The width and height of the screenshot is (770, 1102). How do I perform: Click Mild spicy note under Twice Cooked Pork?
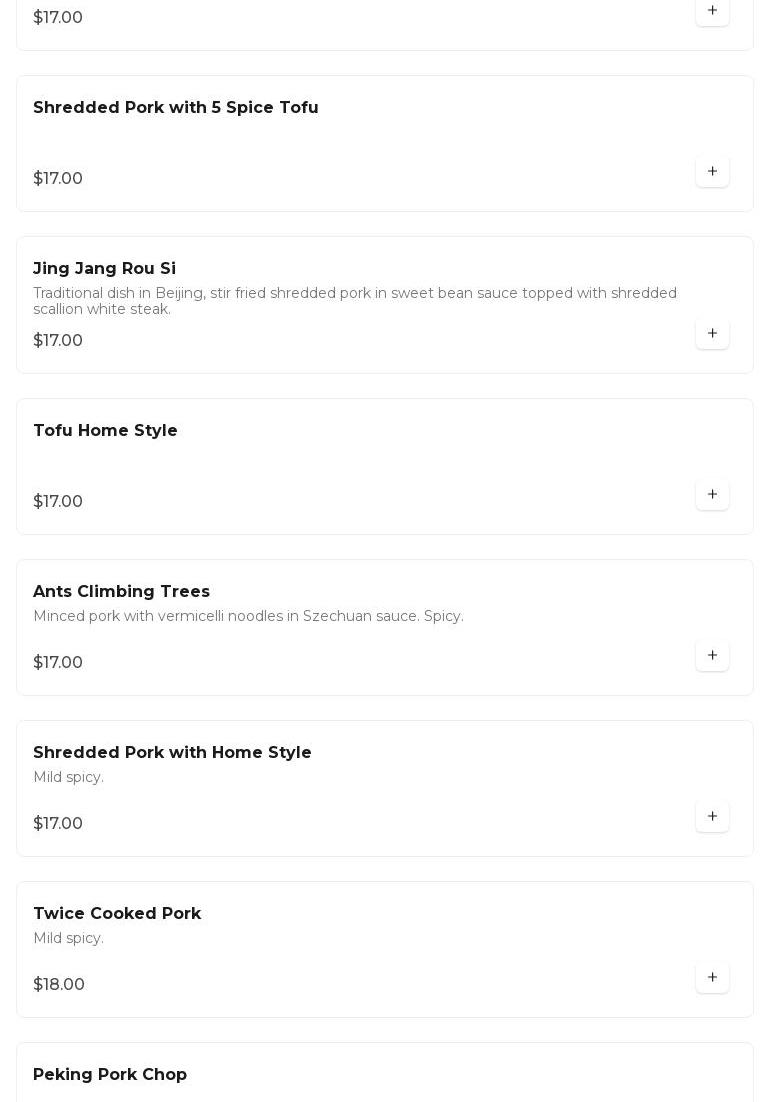(x=68, y=939)
